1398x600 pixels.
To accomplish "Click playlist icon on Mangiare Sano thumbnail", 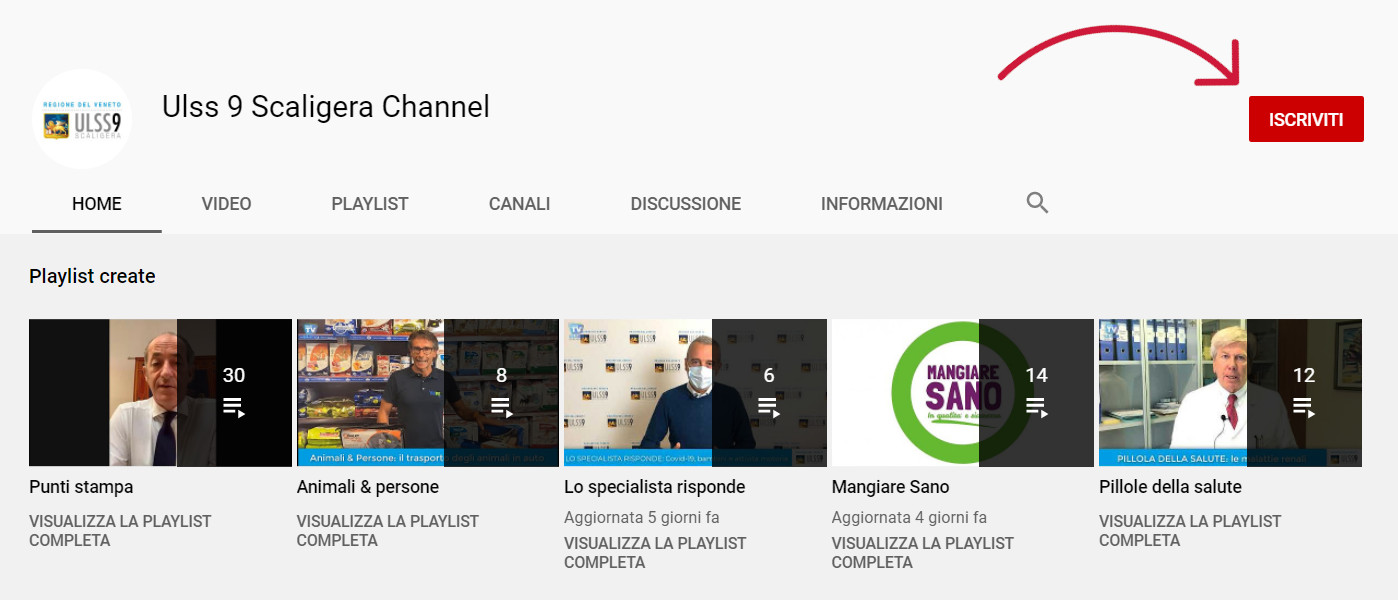I will point(1036,407).
